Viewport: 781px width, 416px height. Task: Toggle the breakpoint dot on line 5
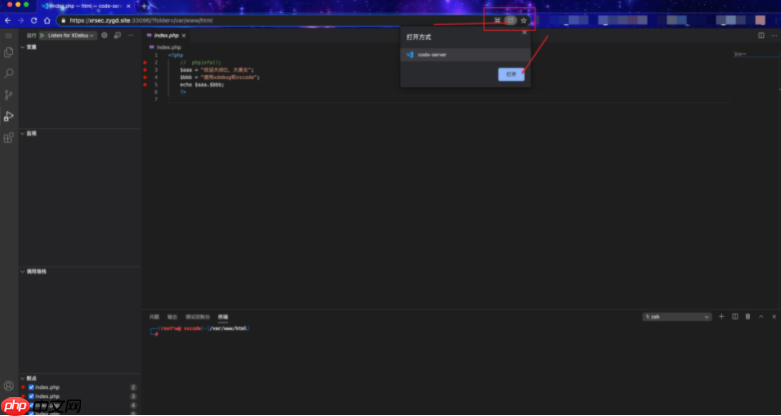[x=145, y=85]
